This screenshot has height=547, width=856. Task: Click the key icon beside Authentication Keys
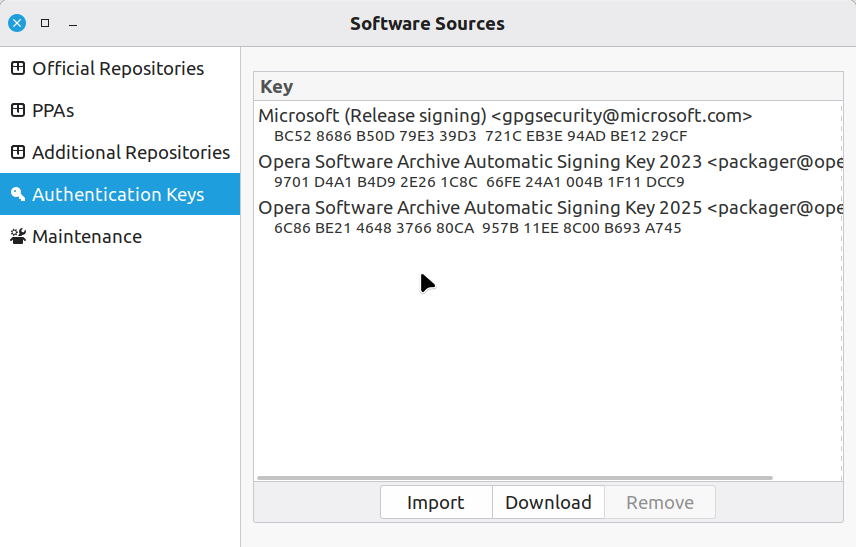pos(18,194)
